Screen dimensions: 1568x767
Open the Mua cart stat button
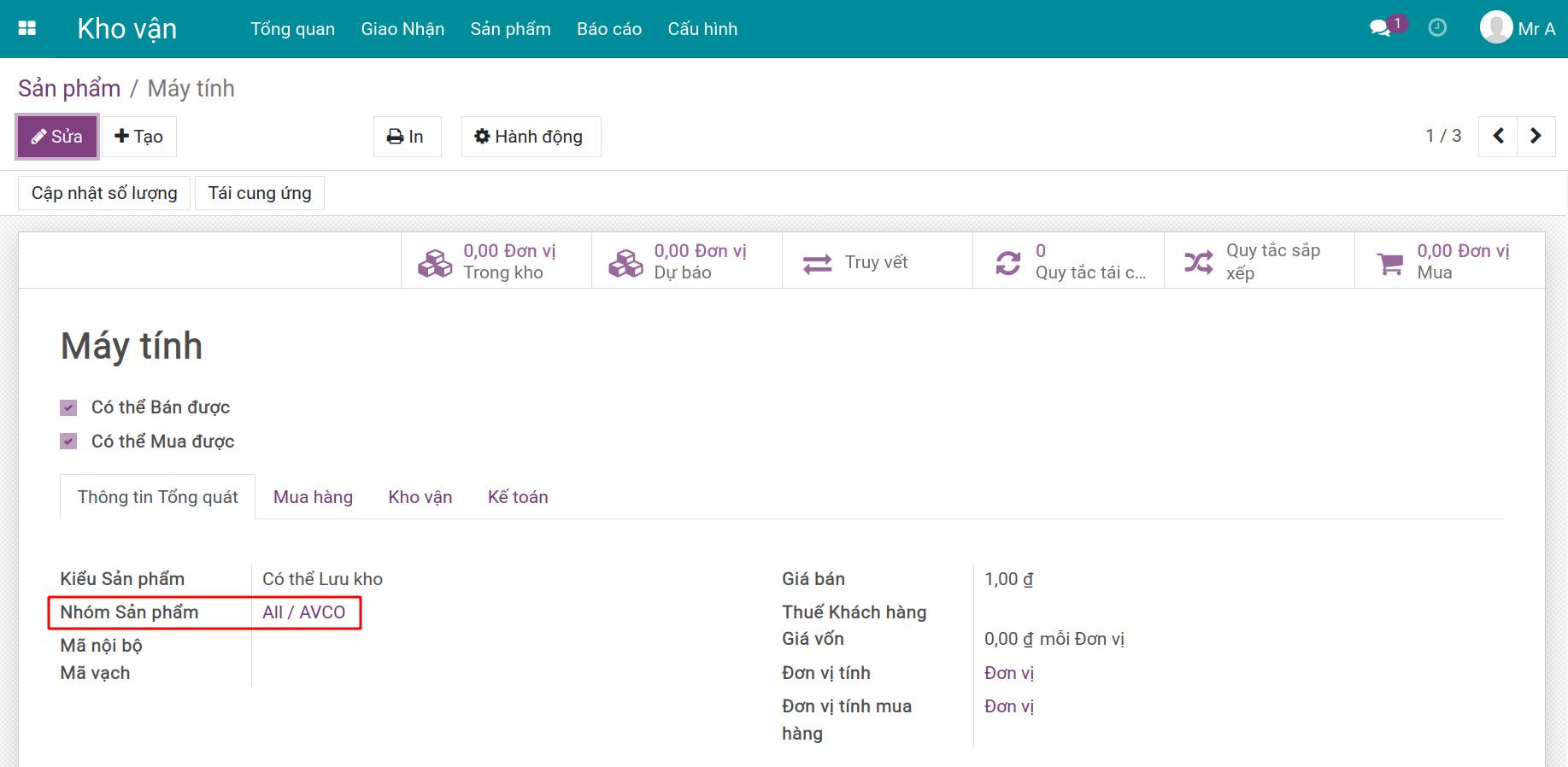pos(1450,261)
